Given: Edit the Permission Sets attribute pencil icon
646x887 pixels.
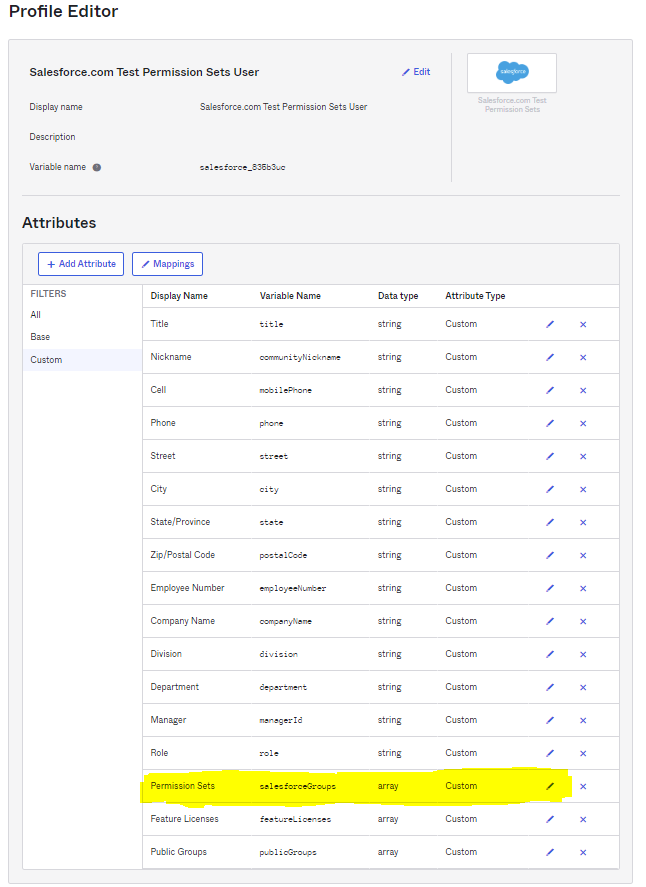Looking at the screenshot, I should click(x=549, y=786).
